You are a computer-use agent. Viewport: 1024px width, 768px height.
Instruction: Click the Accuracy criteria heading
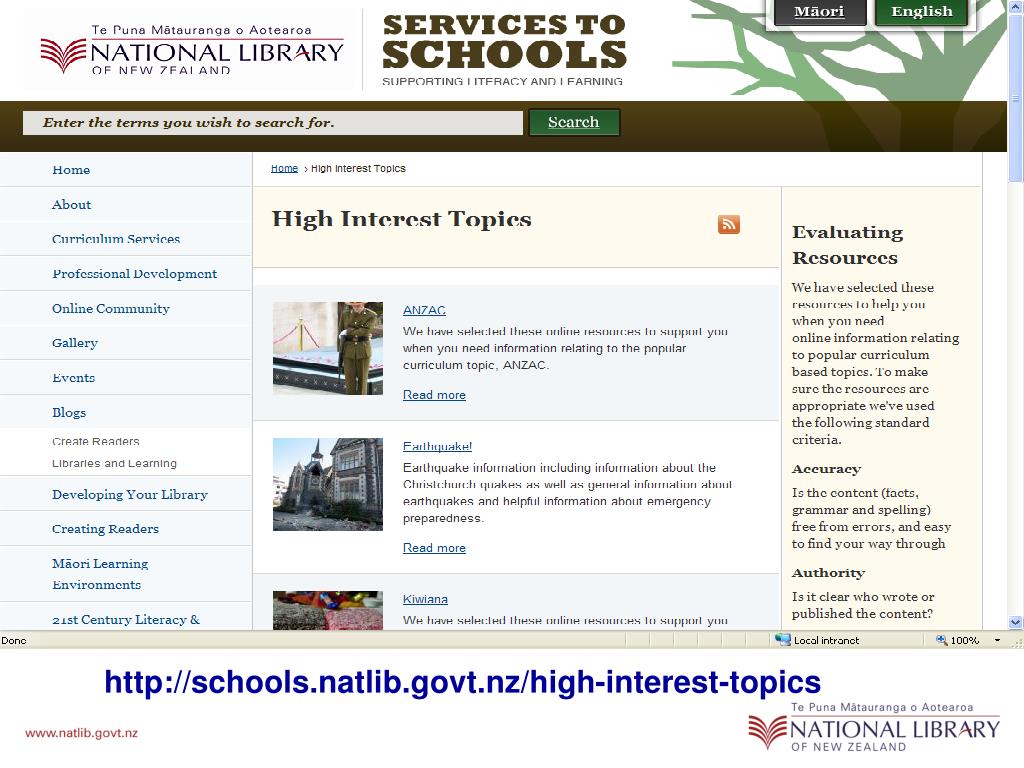(826, 469)
